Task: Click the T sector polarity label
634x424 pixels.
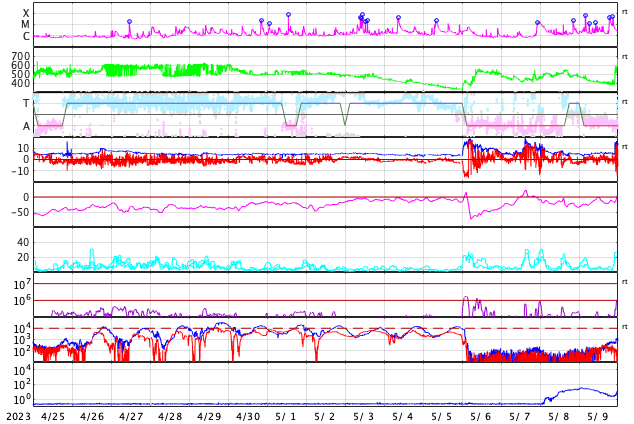Action: (26, 103)
